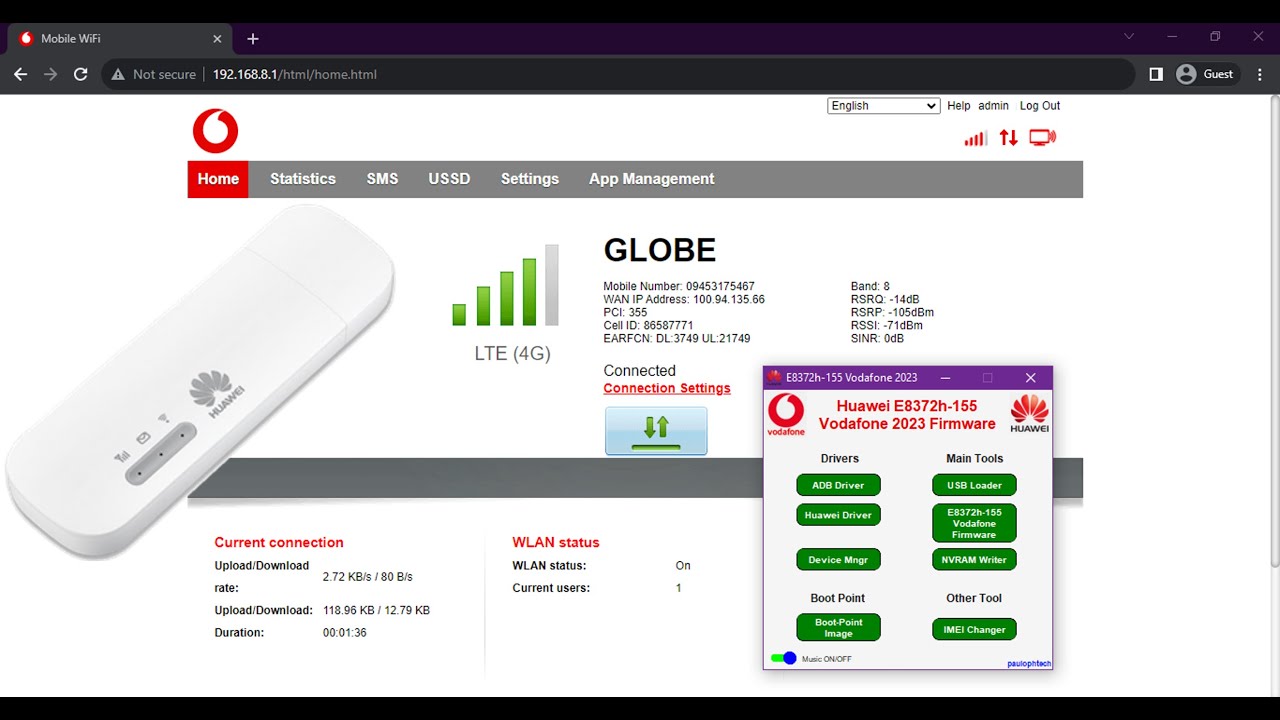
Task: Open Chrome's three-dot menu
Action: point(1259,74)
